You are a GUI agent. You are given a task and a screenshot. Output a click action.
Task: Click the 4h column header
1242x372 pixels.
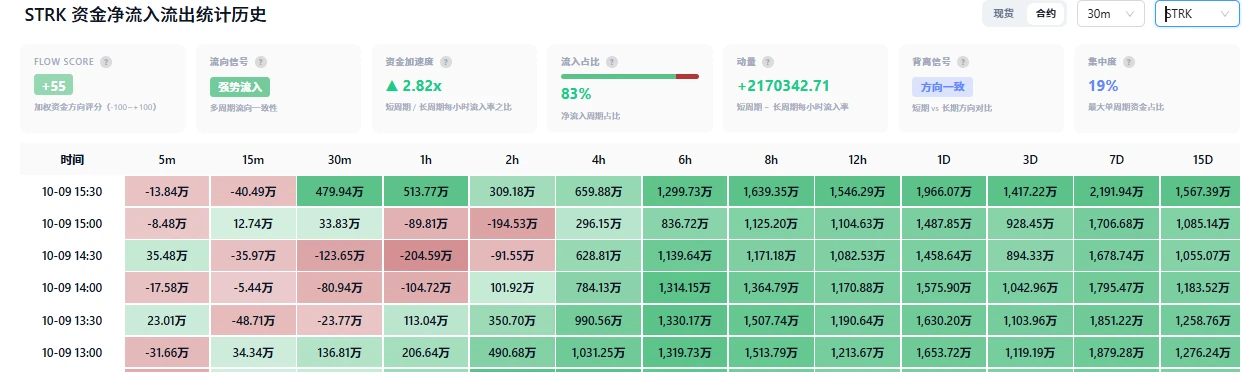[598, 160]
